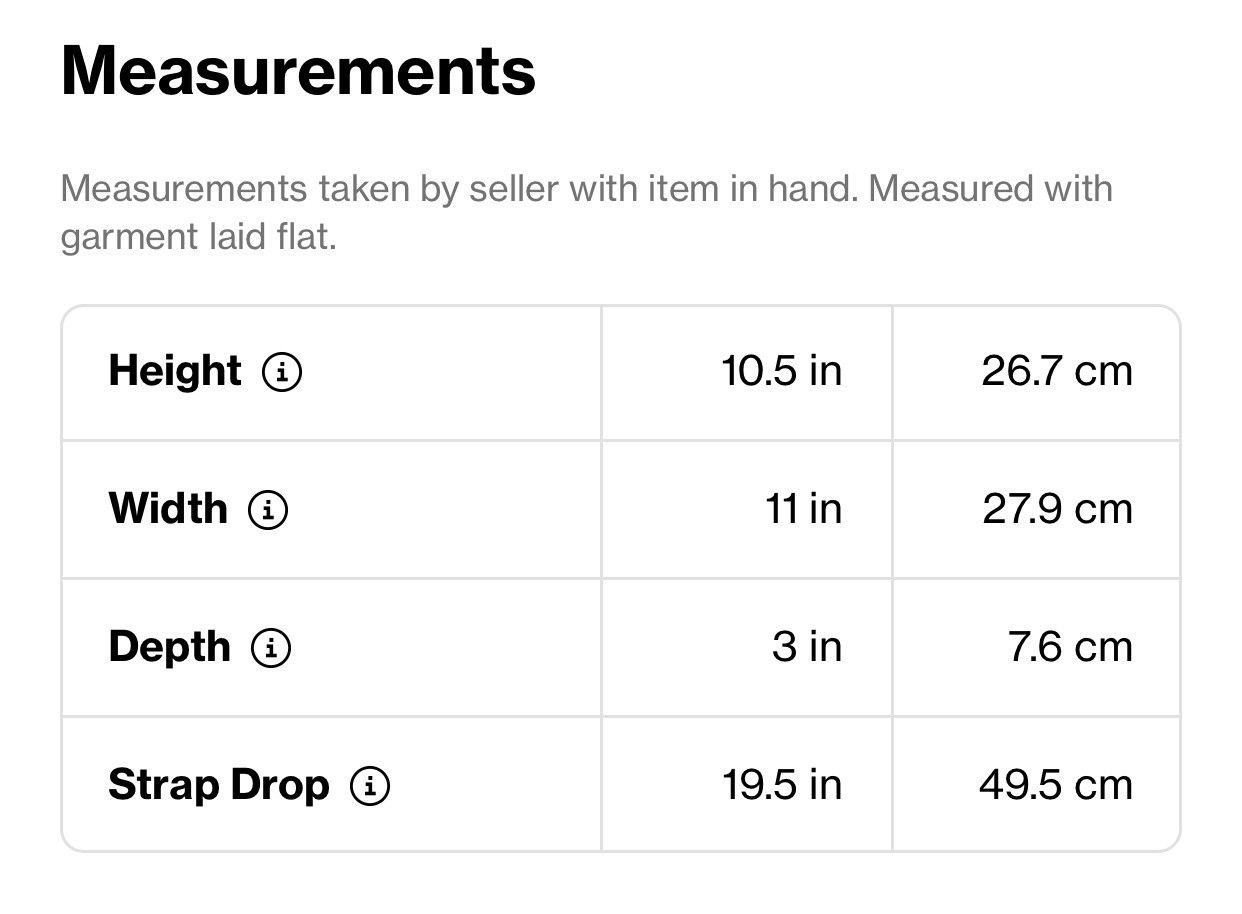Image resolution: width=1242 pixels, height=914 pixels.
Task: Click the 3 in depth value
Action: (x=807, y=647)
